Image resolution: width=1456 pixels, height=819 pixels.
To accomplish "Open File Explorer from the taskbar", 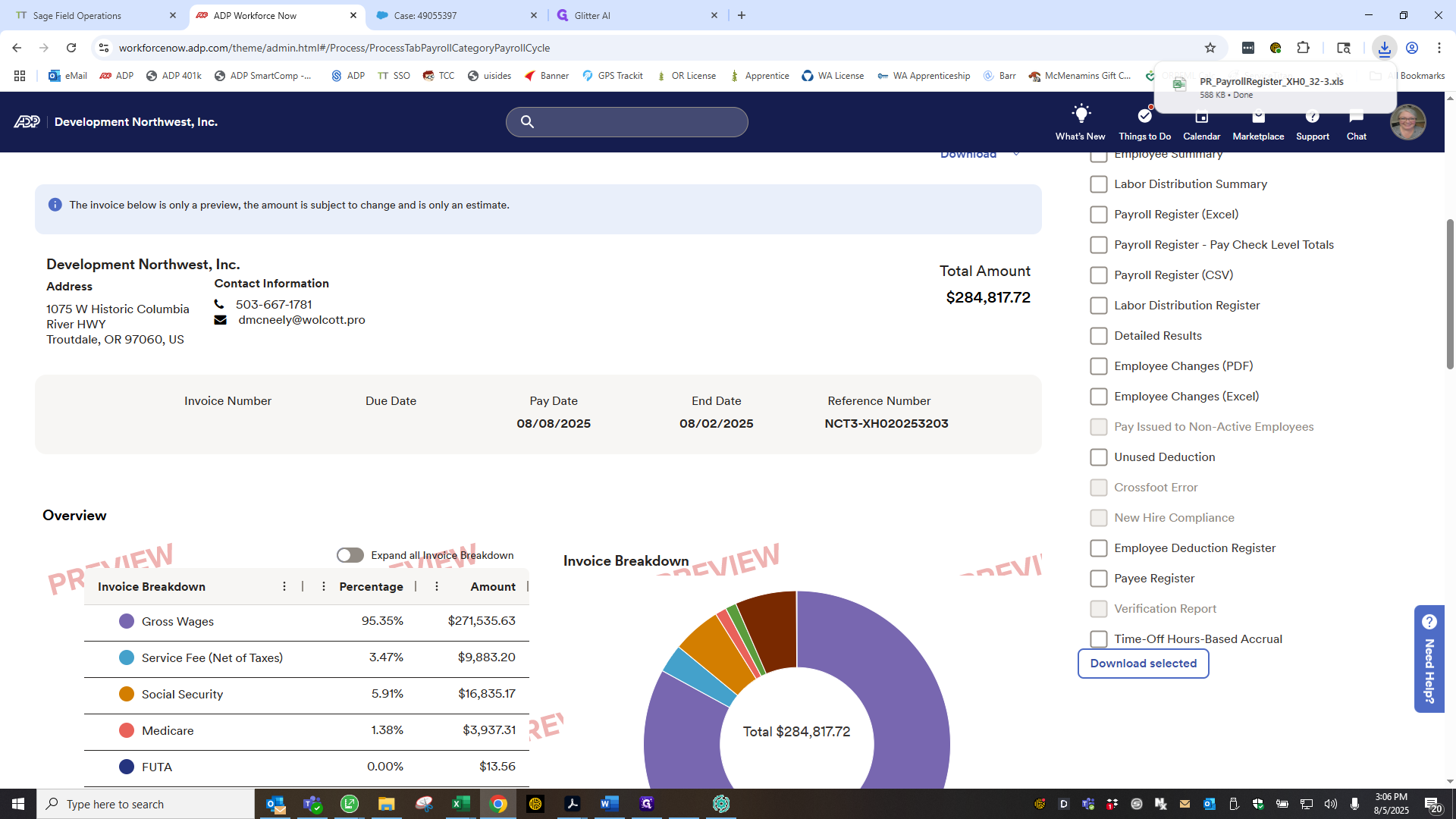I will (386, 804).
